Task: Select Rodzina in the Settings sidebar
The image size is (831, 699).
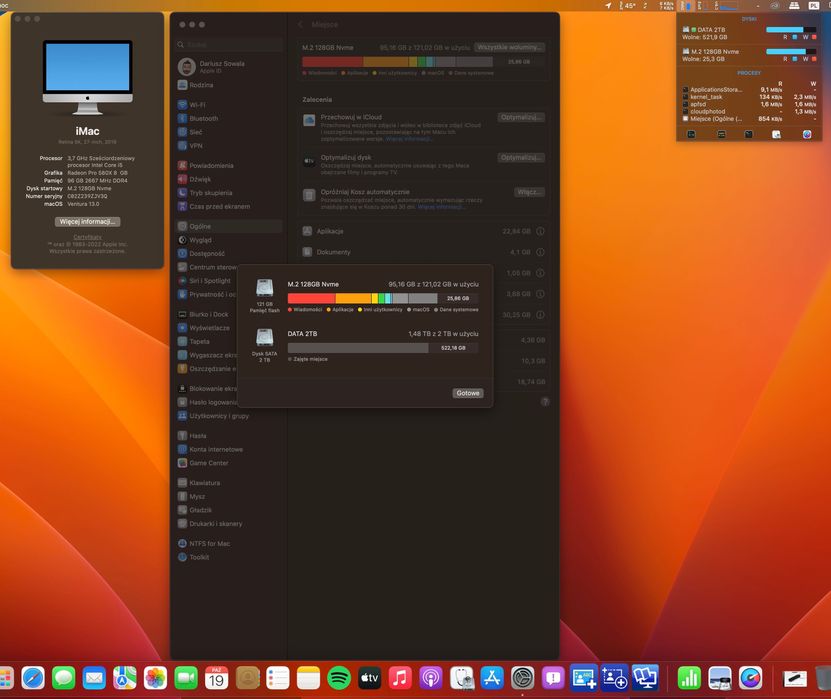Action: [x=229, y=85]
